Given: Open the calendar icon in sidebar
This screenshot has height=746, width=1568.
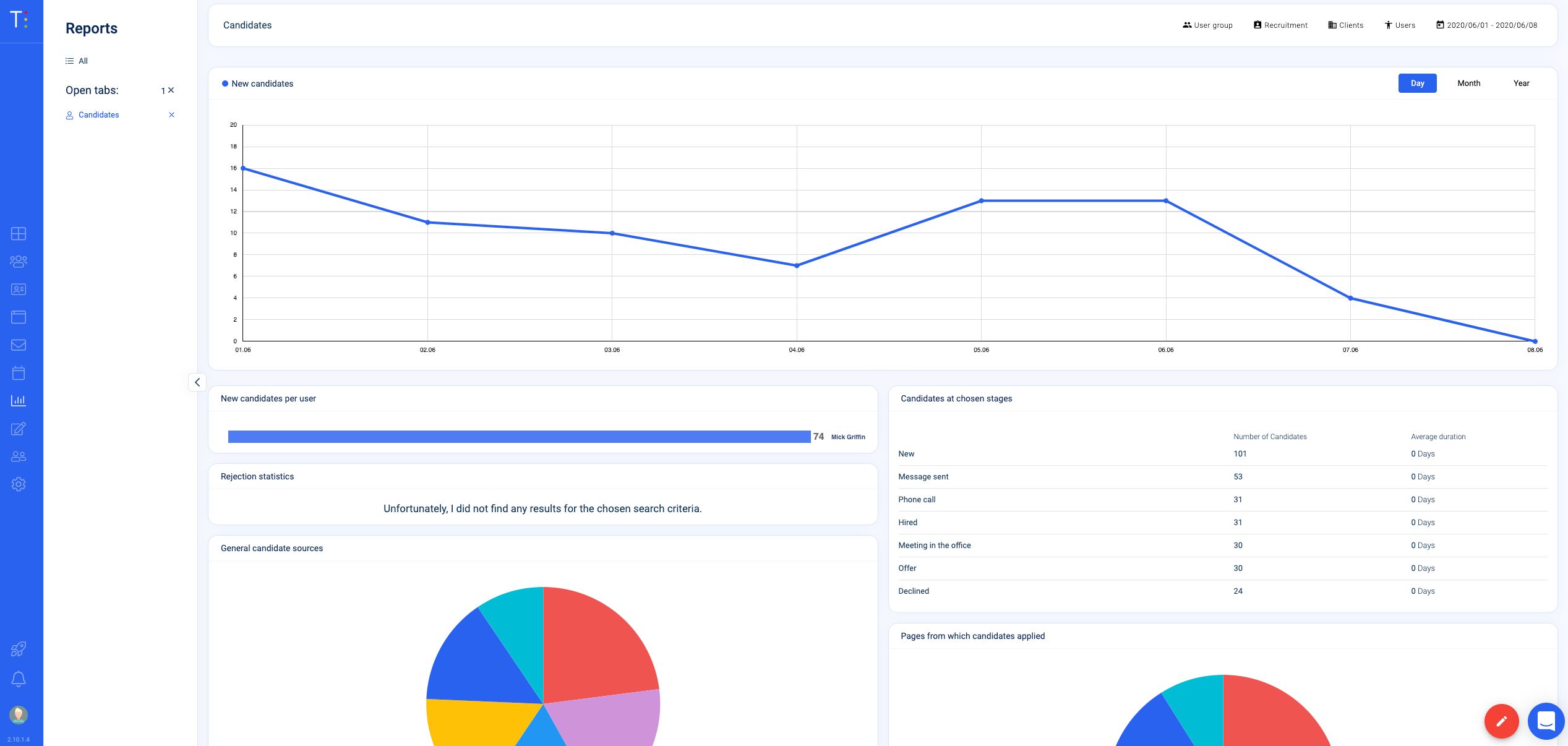Looking at the screenshot, I should 19,373.
